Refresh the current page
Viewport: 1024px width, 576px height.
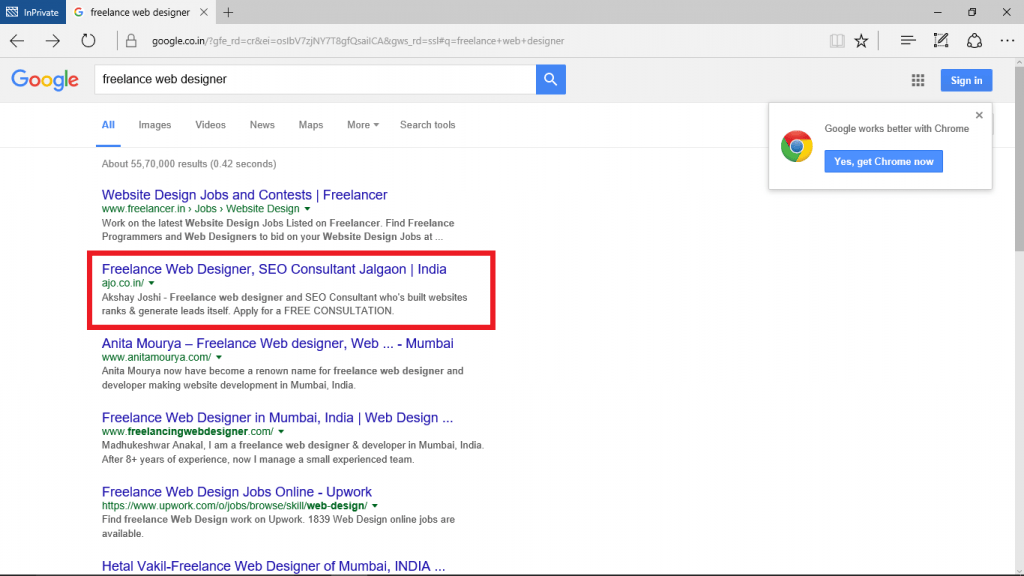pos(88,40)
